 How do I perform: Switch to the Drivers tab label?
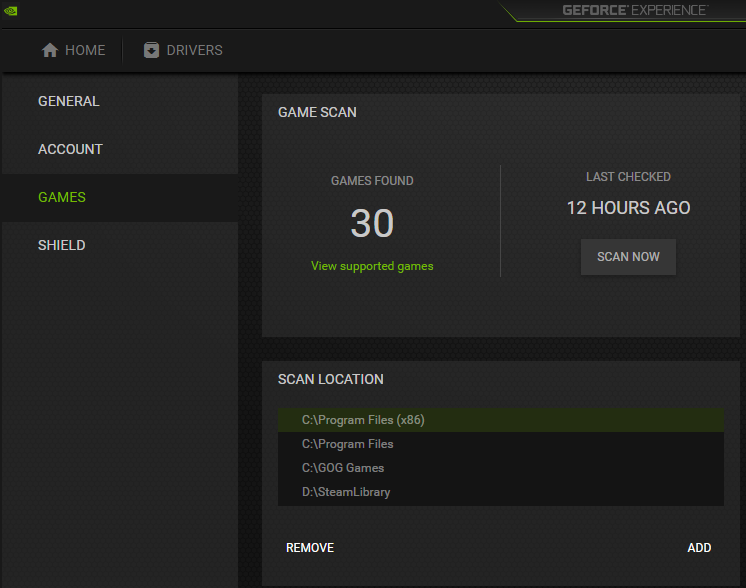point(196,50)
